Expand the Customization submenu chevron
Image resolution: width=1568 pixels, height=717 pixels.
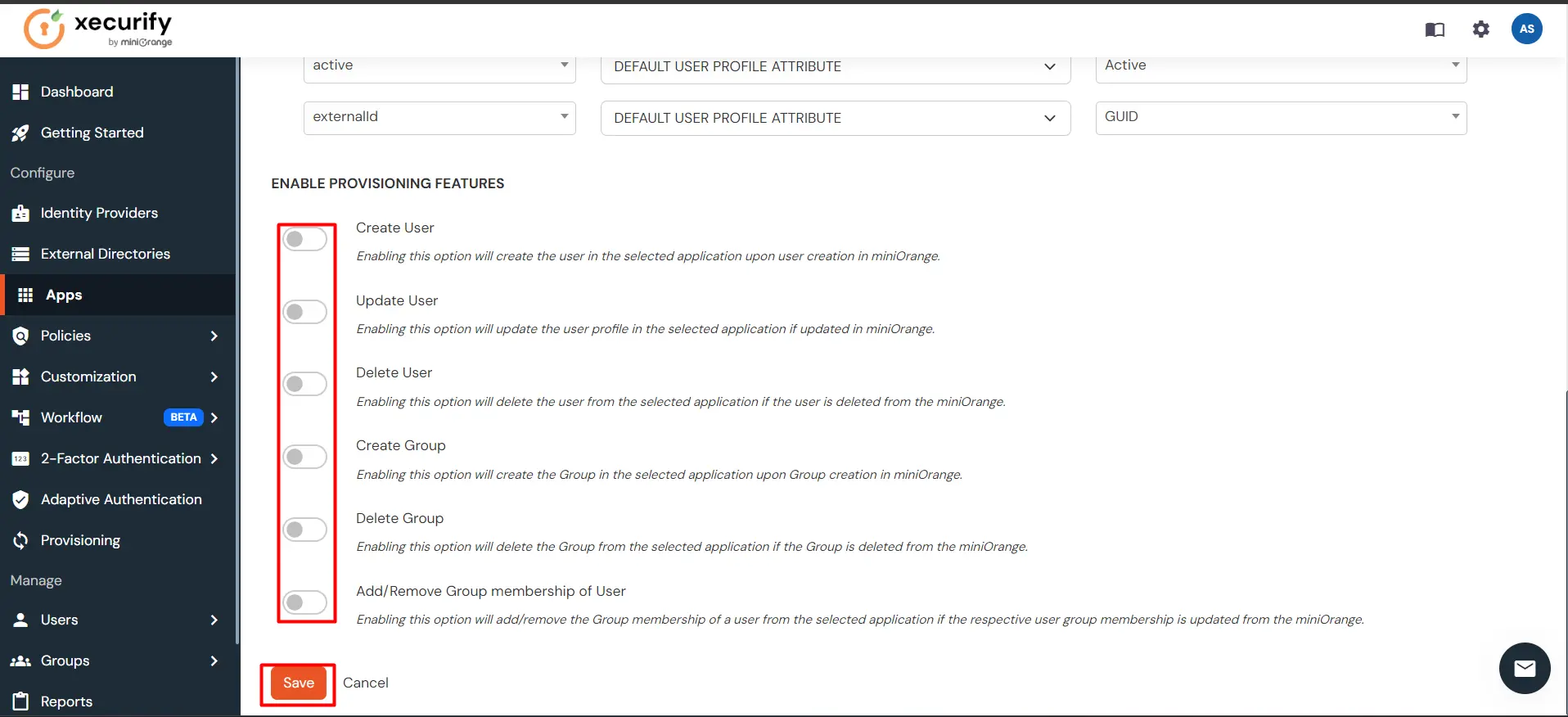214,377
